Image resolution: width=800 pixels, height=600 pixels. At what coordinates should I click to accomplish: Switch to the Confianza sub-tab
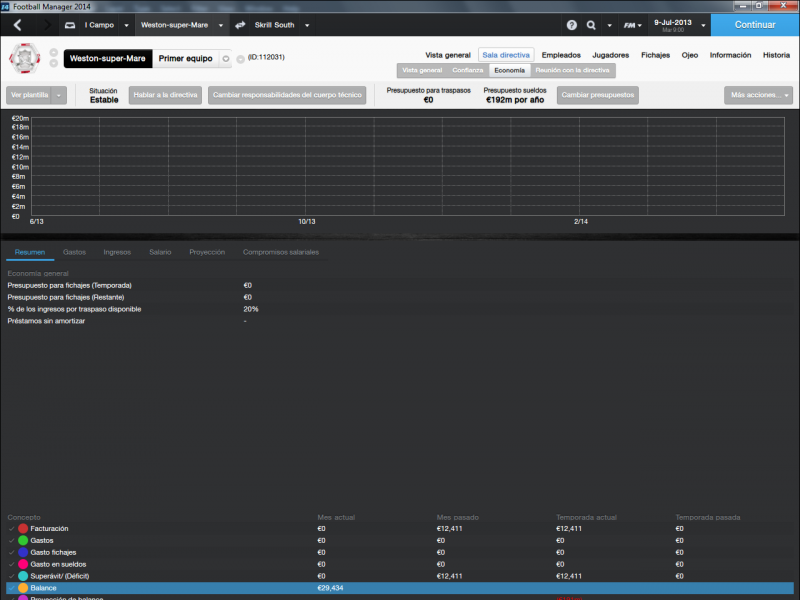468,70
